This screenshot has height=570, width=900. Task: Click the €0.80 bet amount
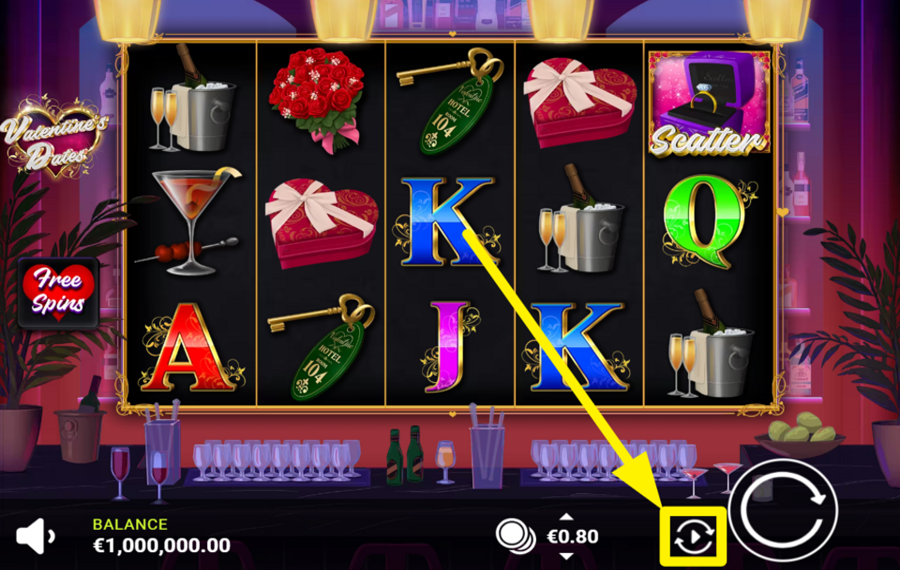point(572,537)
